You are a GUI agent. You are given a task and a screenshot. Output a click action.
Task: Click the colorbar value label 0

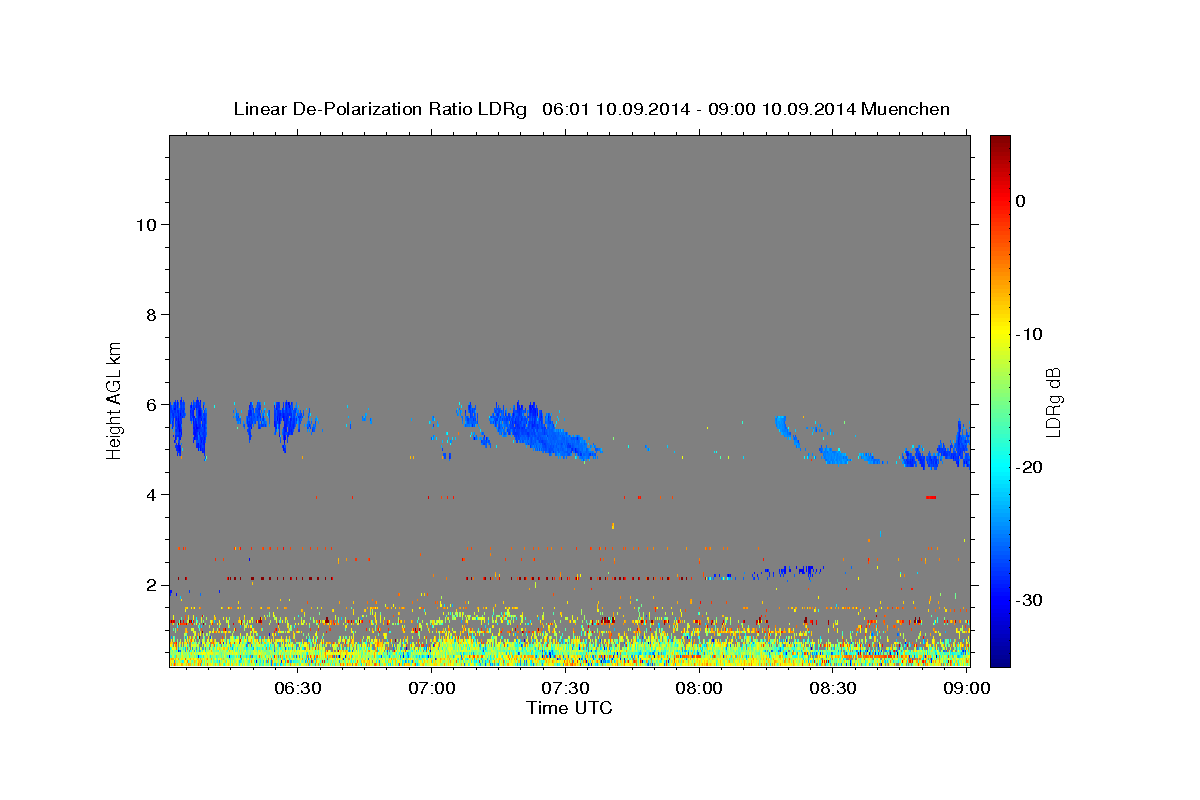1021,201
